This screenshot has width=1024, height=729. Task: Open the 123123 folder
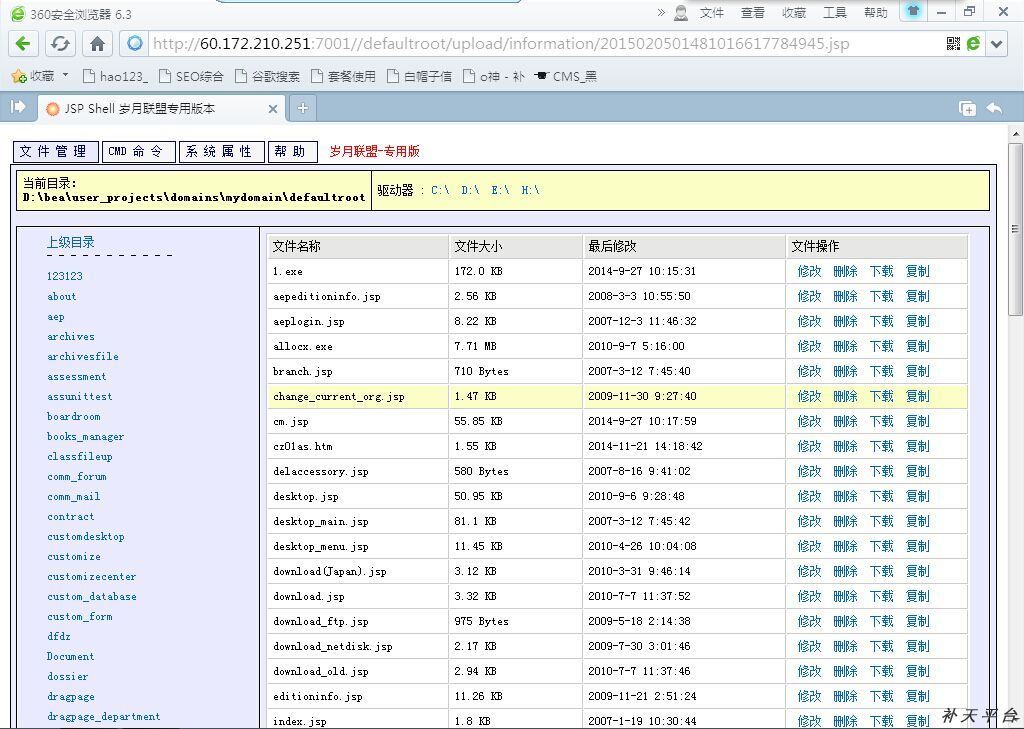65,276
